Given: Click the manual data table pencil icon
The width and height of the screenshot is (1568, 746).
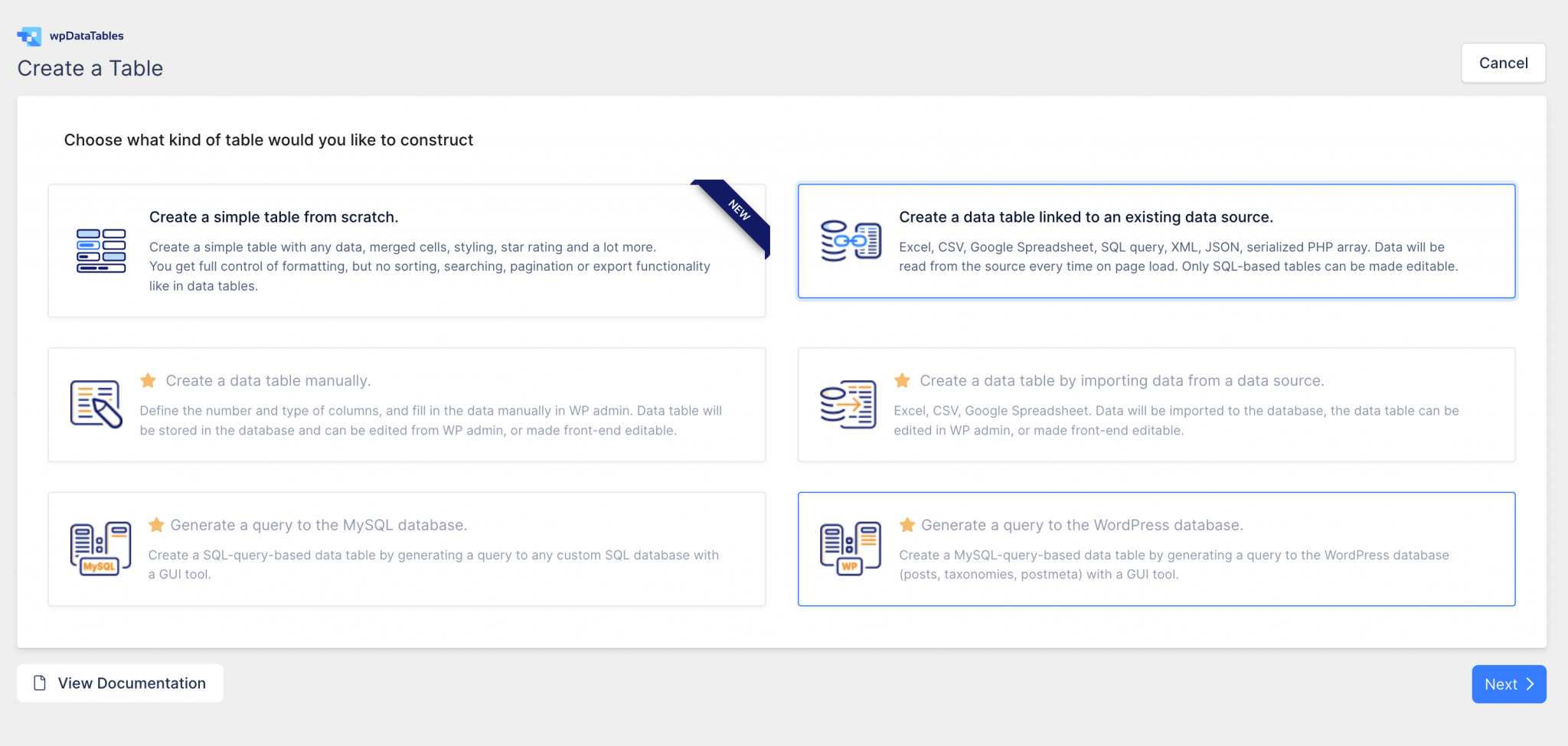Looking at the screenshot, I should (x=96, y=404).
